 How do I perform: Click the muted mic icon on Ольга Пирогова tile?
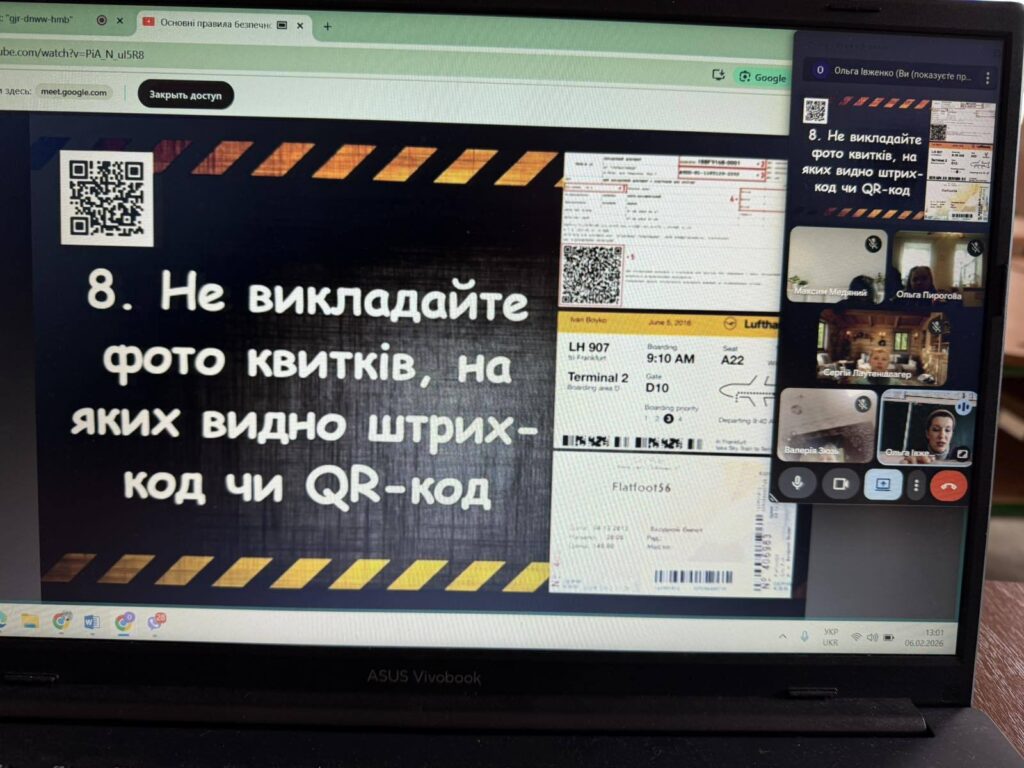[x=974, y=248]
